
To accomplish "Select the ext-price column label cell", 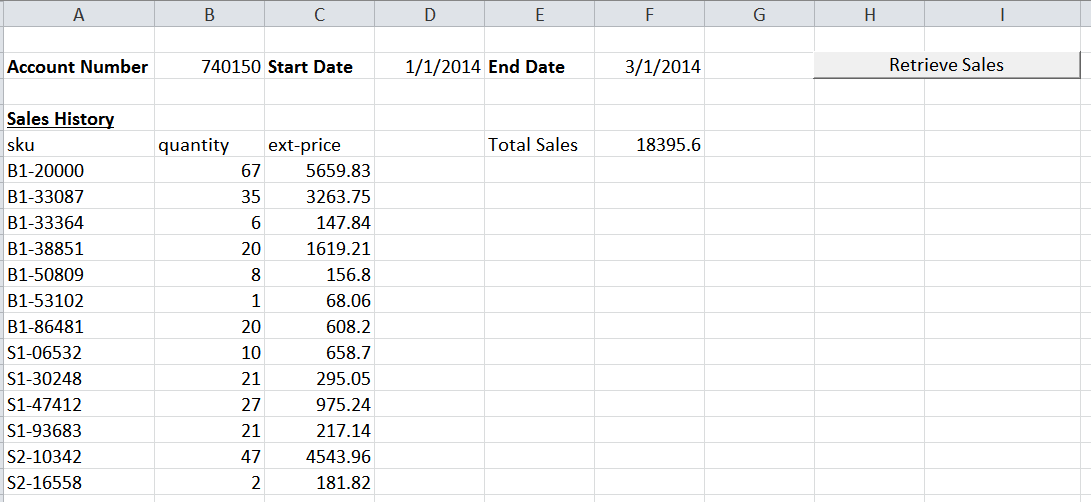I will pos(305,145).
